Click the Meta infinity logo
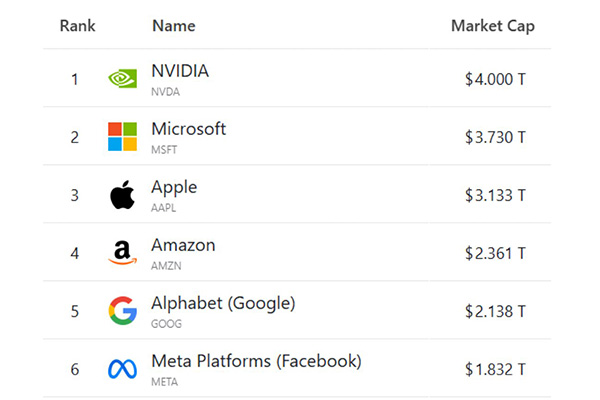The height and width of the screenshot is (400, 600). pyautogui.click(x=122, y=369)
